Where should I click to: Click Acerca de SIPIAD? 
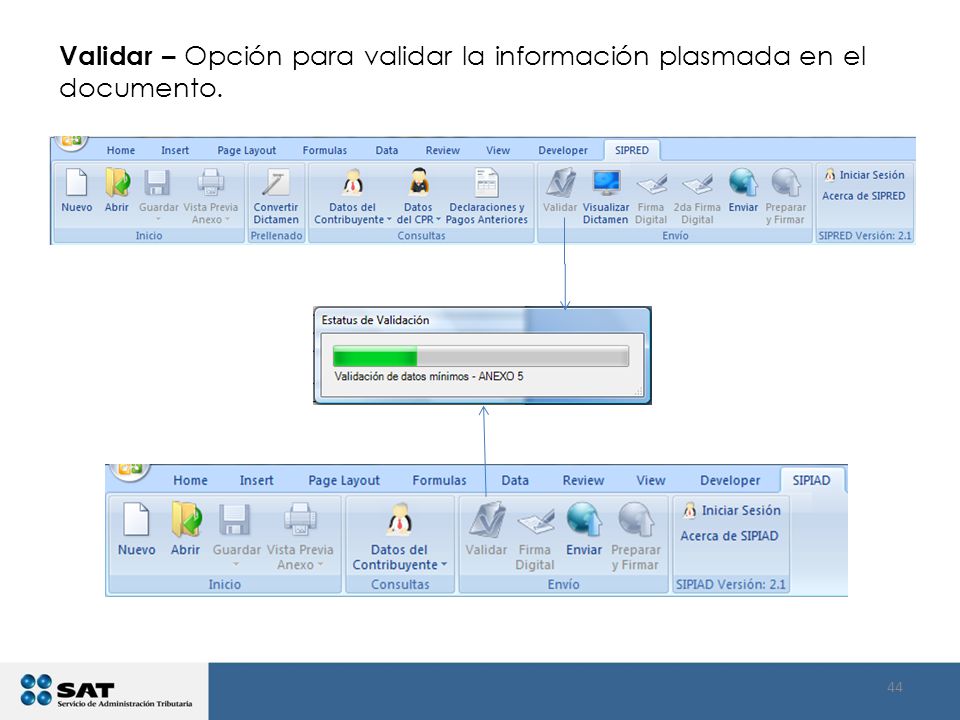[x=729, y=536]
